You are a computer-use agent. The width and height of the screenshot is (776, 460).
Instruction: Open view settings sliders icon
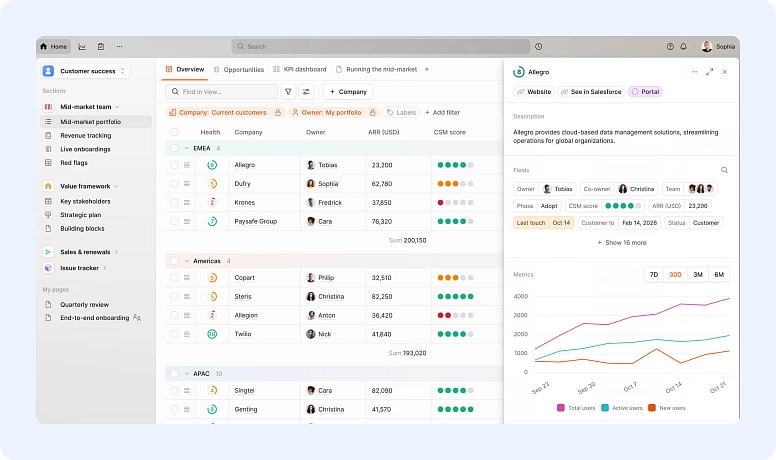(x=306, y=91)
